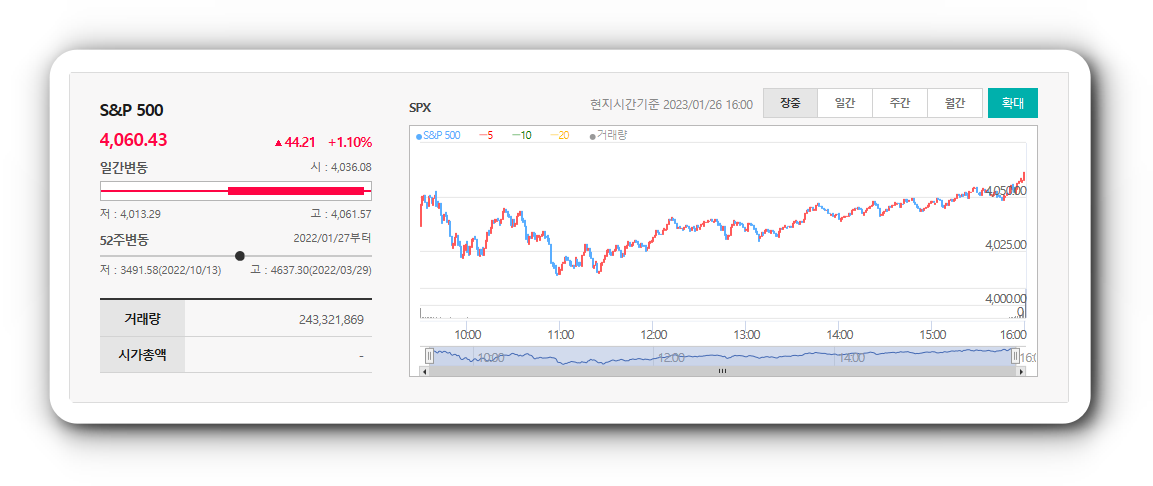Image resolution: width=1153 pixels, height=486 pixels.
Task: Click the 4,025.00 y-axis label
Action: [x=1005, y=245]
